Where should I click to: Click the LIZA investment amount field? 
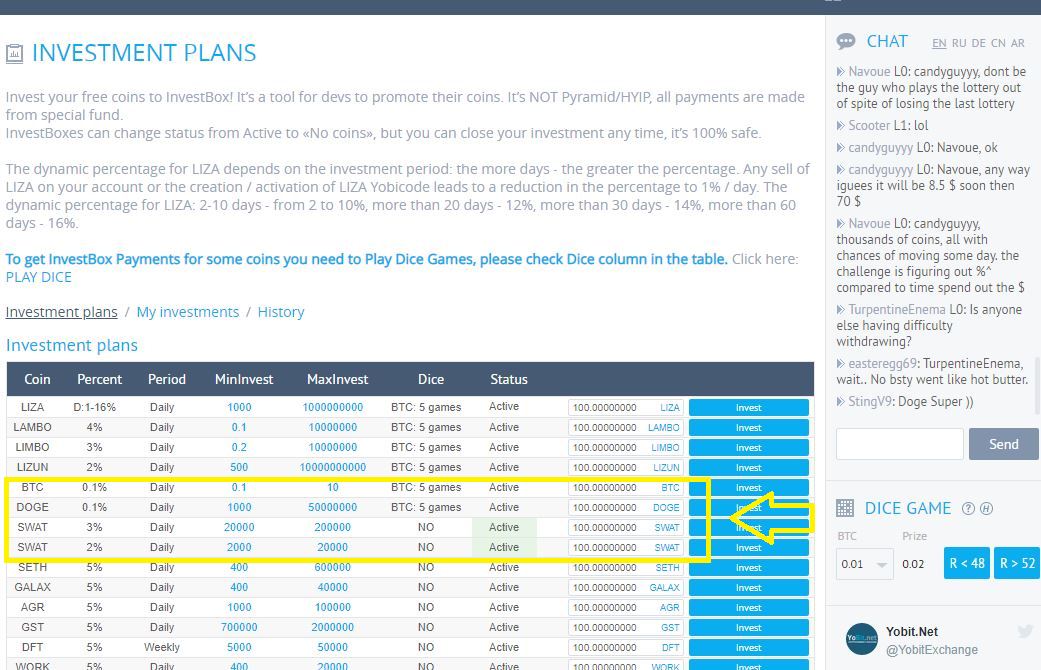click(625, 408)
